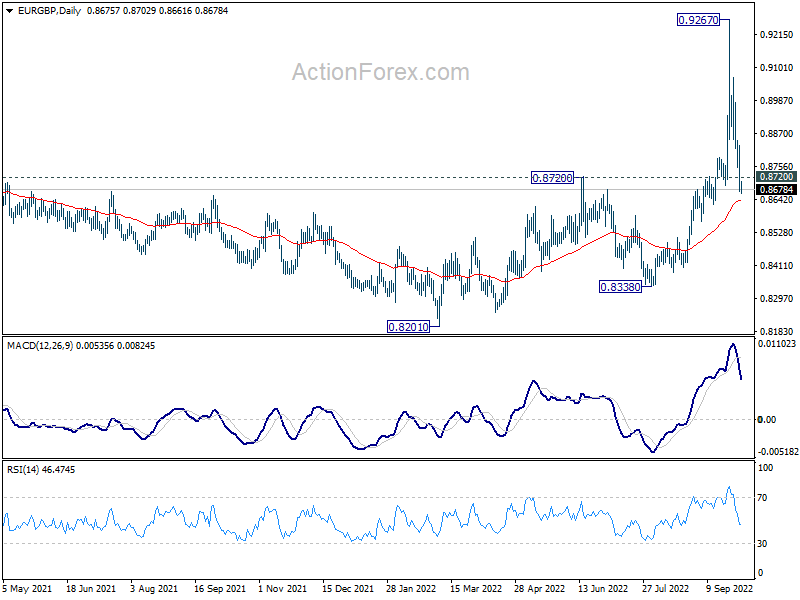800x600 pixels.
Task: Click the RSI 70 level label
Action: click(x=762, y=498)
